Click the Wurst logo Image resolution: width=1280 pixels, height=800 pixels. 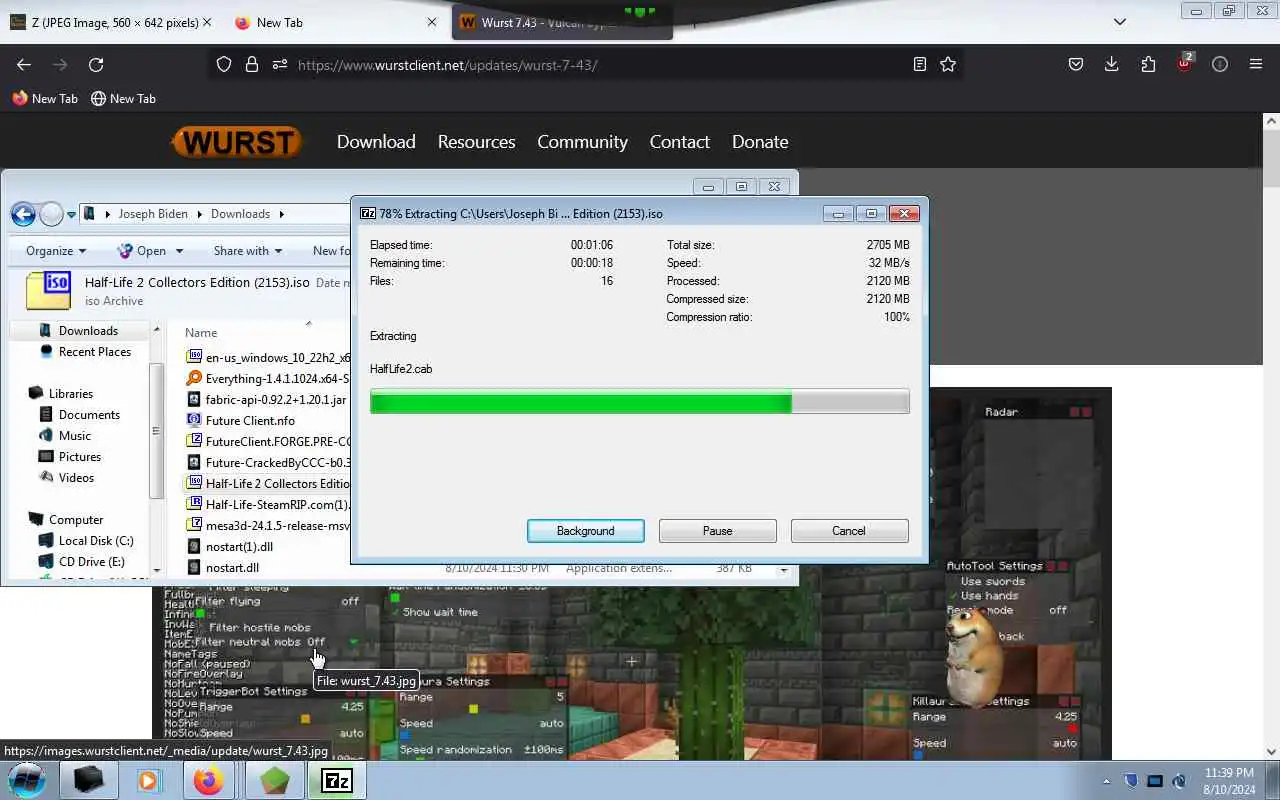(237, 142)
